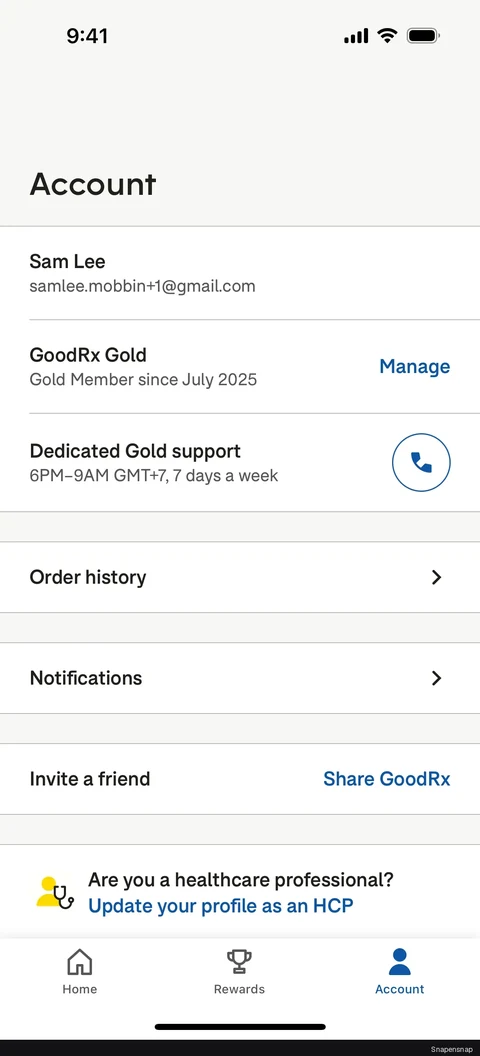Click the healthcare professional stethoscope icon
This screenshot has height=1056, width=480.
pyautogui.click(x=55, y=893)
